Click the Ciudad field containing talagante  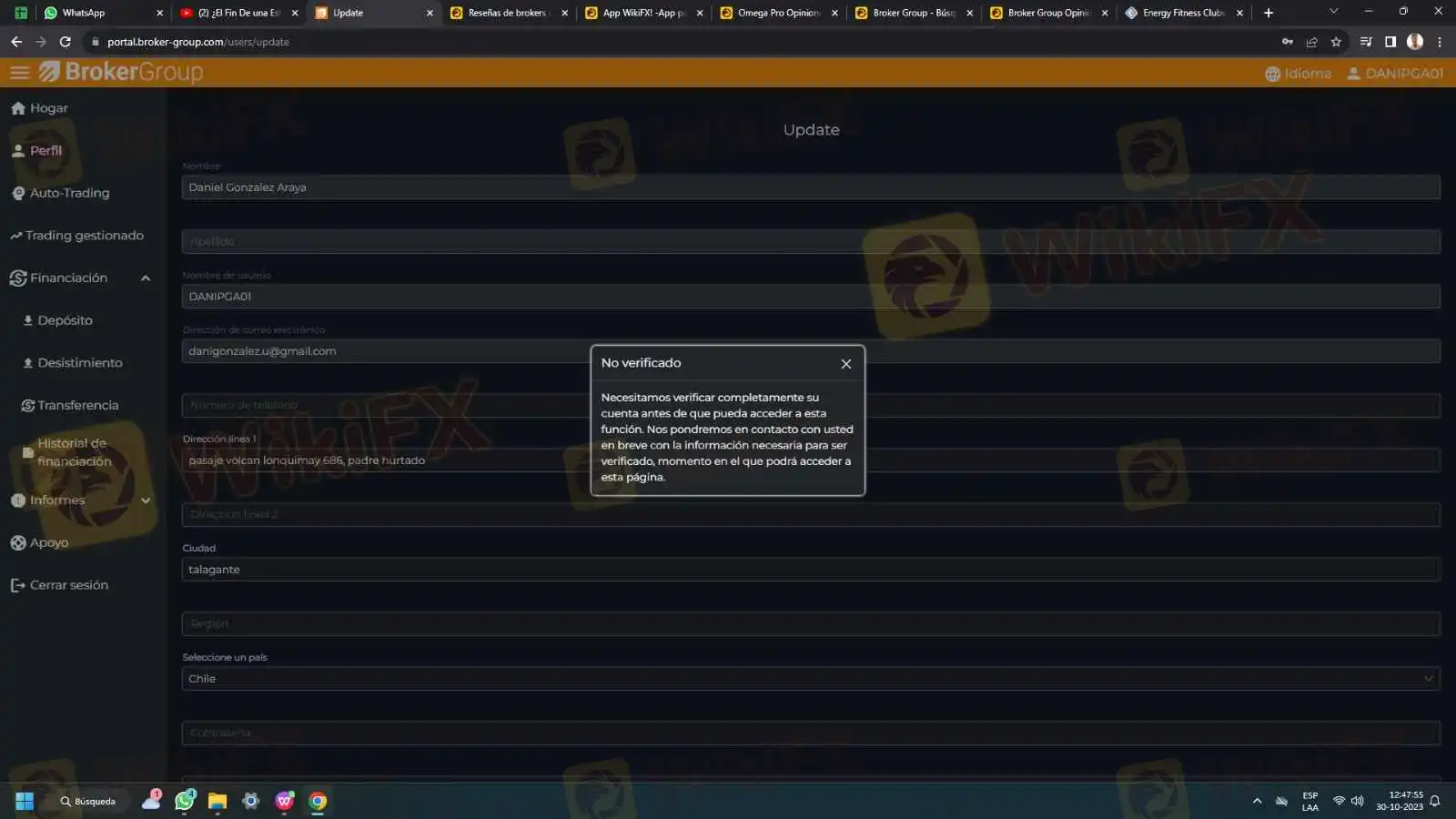pos(811,570)
